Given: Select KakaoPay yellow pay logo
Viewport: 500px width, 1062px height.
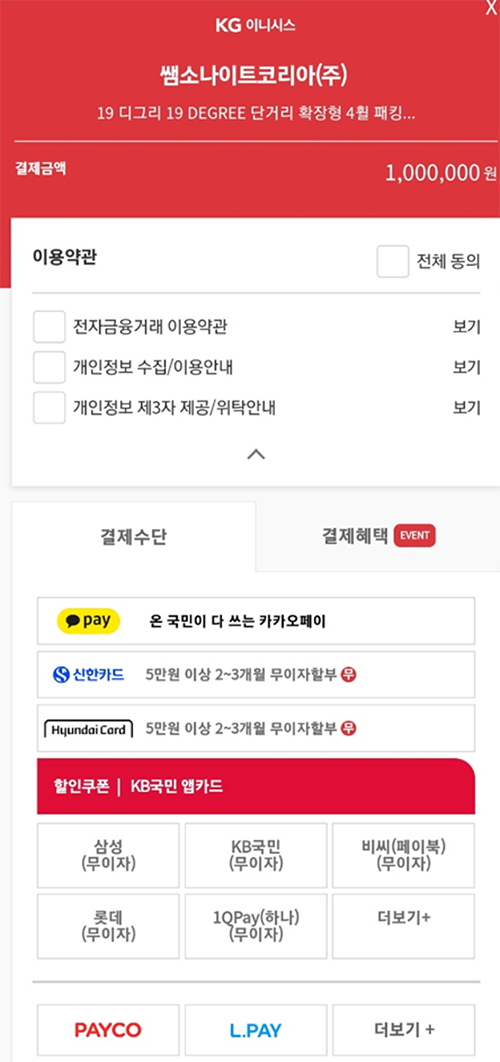Looking at the screenshot, I should tap(88, 620).
